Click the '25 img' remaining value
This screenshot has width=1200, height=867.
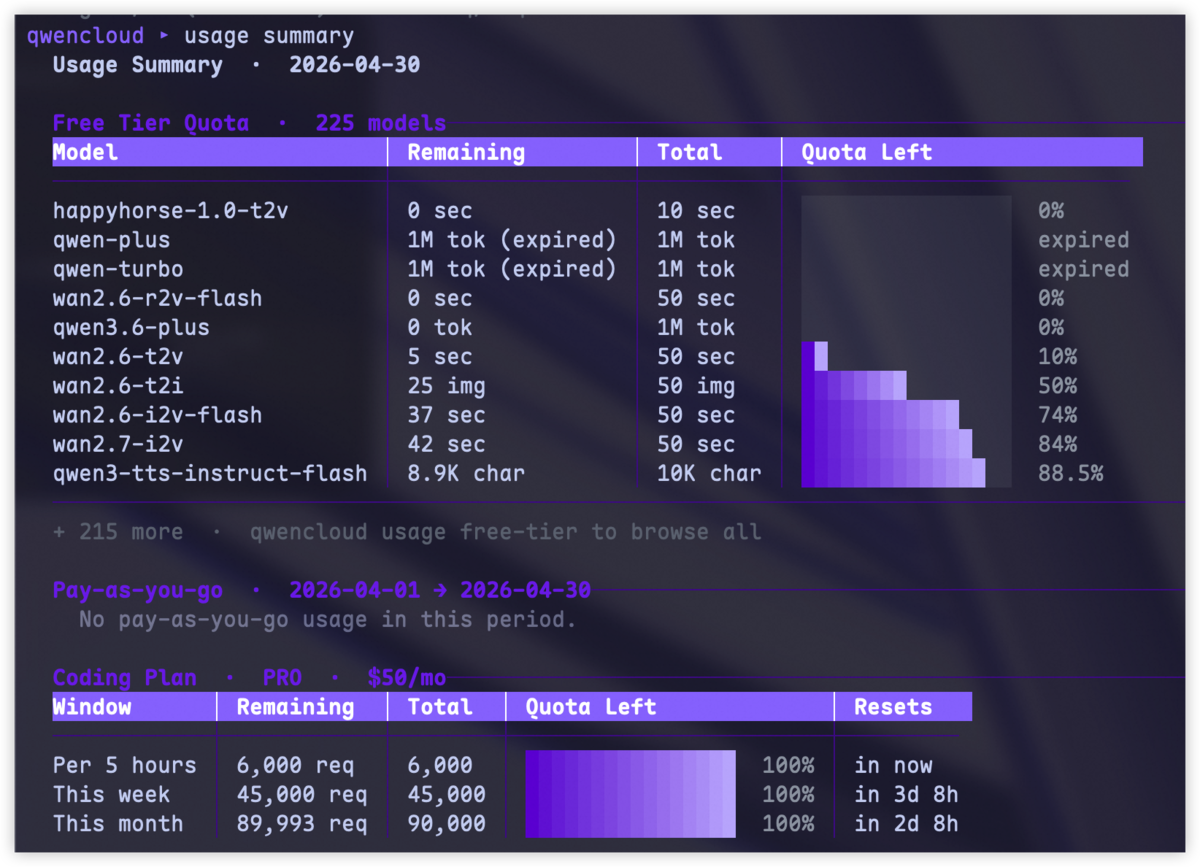446,386
